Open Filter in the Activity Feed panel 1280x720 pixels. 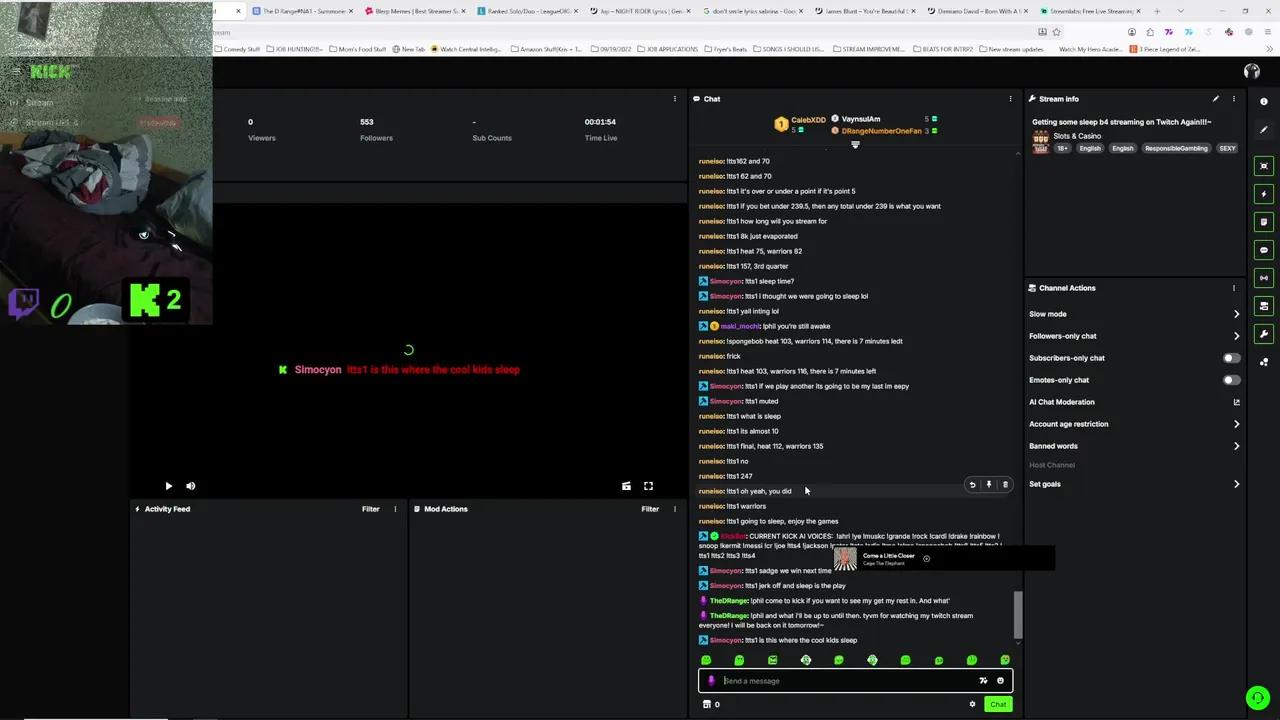370,509
